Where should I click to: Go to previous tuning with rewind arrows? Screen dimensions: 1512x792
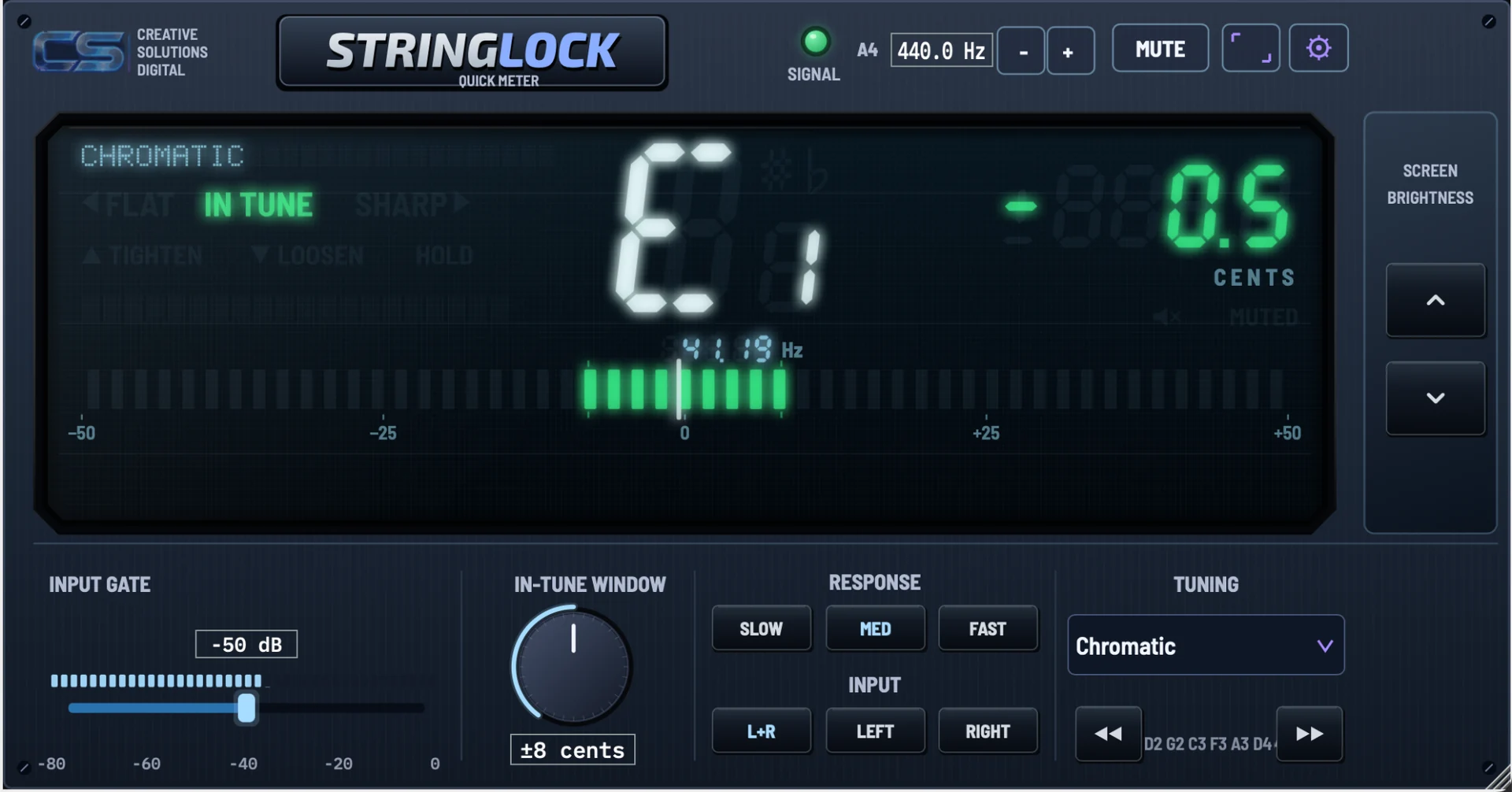pos(1108,734)
